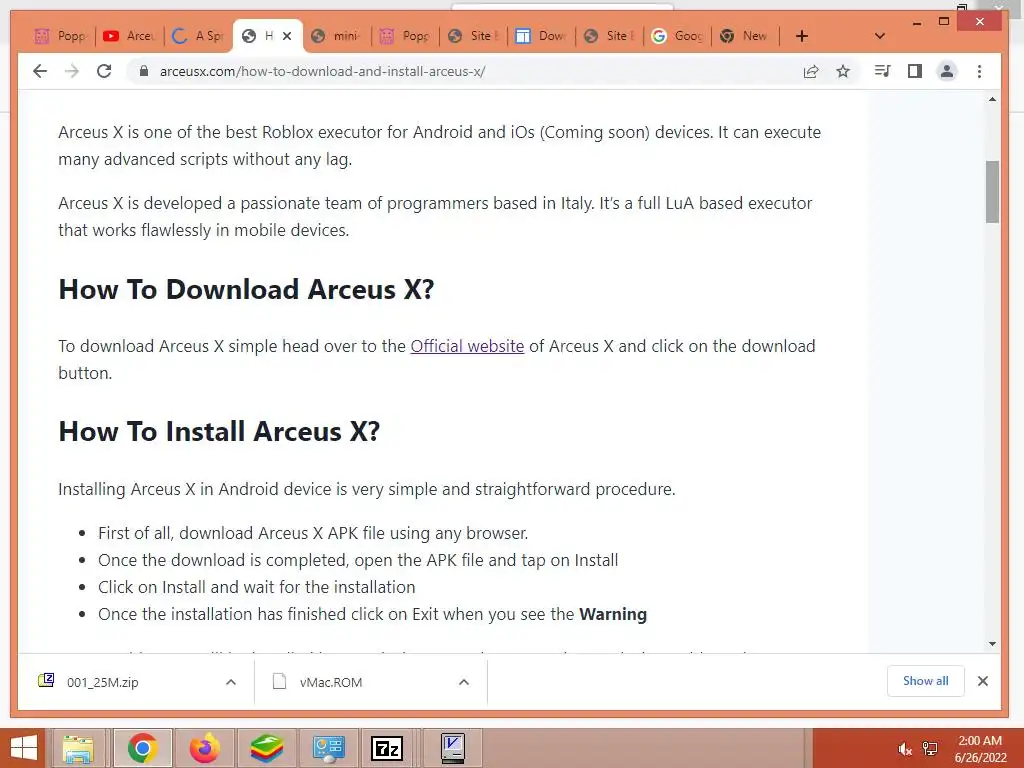1024x768 pixels.
Task: Close the active How-to tab
Action: pyautogui.click(x=287, y=36)
